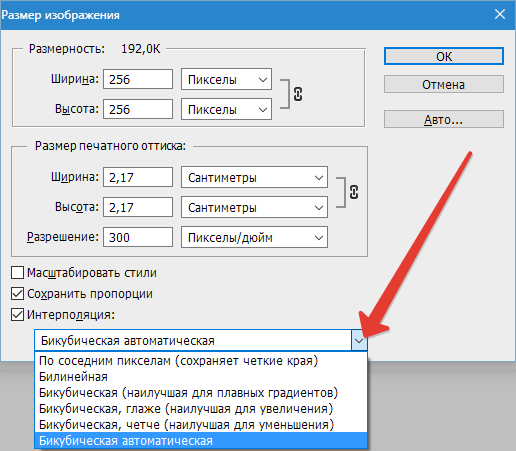Click the print size chain link icon
Image resolution: width=516 pixels, height=451 pixels.
click(x=354, y=192)
